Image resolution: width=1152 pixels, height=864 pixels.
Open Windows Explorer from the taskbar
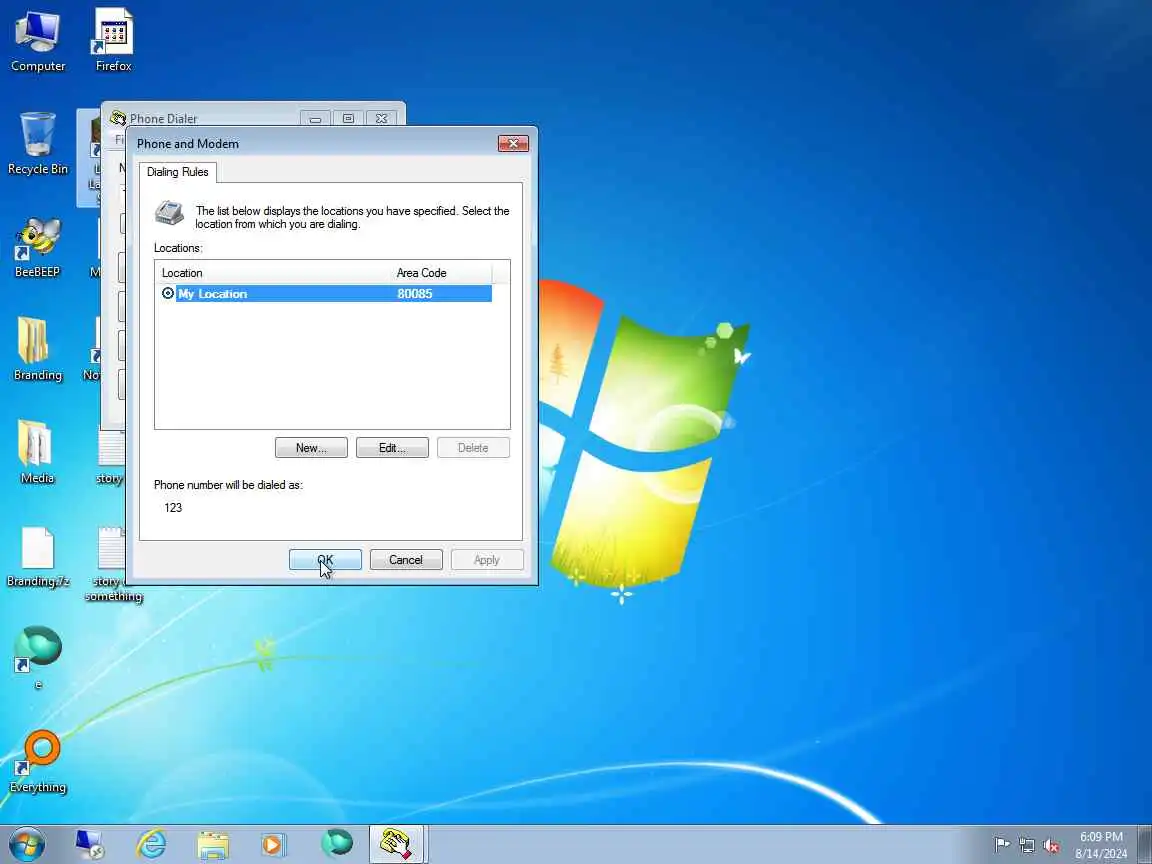[x=213, y=844]
